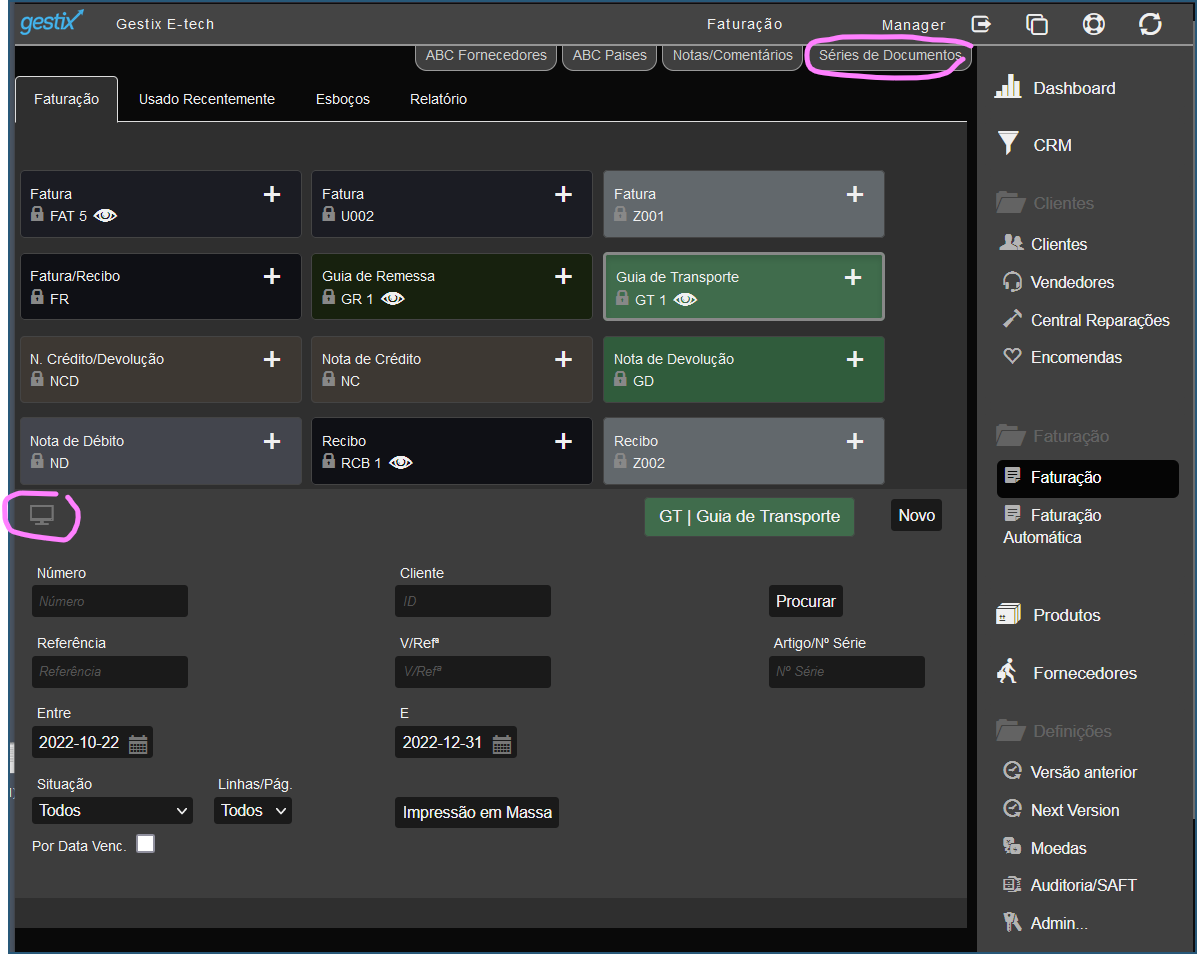Click Impressão em Massa button
Screen dimensions: 1197x954
click(x=477, y=813)
